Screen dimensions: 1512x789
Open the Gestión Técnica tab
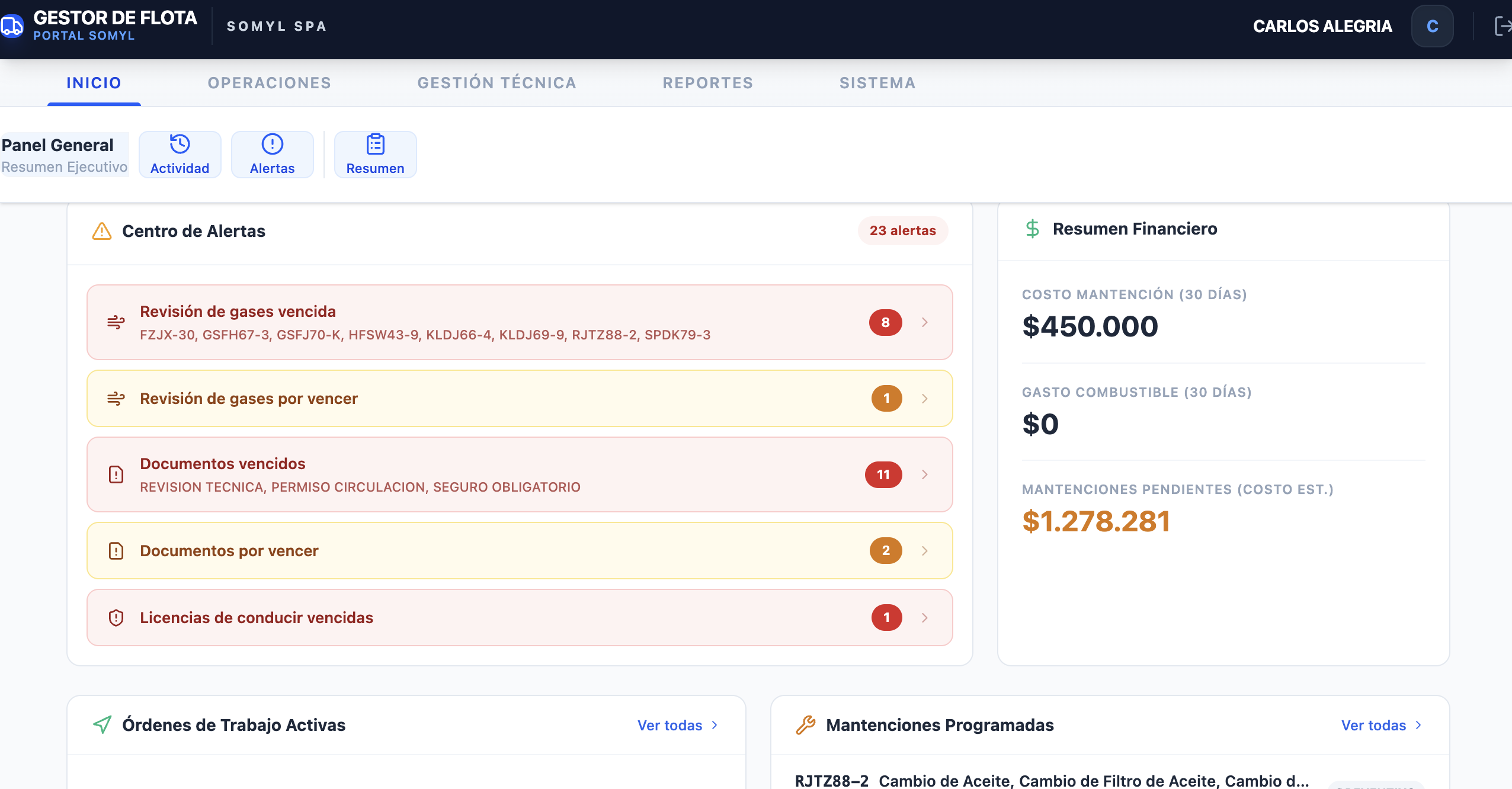[496, 83]
